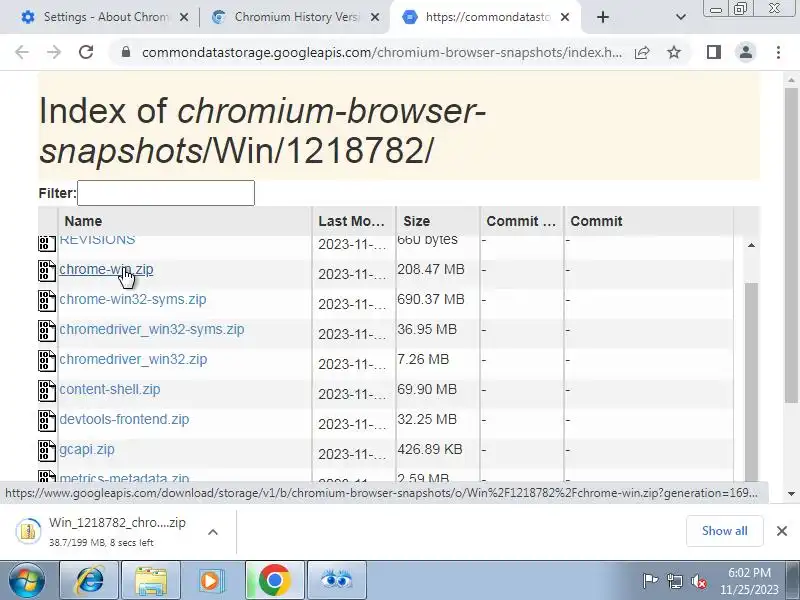Sort by Name column header
The height and width of the screenshot is (600, 800).
click(x=83, y=221)
